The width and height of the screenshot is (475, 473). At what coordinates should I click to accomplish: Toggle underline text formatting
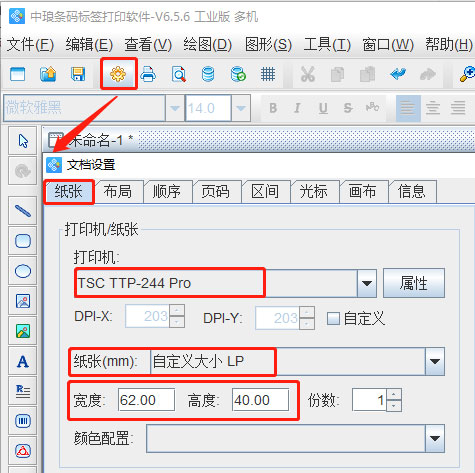click(x=323, y=108)
